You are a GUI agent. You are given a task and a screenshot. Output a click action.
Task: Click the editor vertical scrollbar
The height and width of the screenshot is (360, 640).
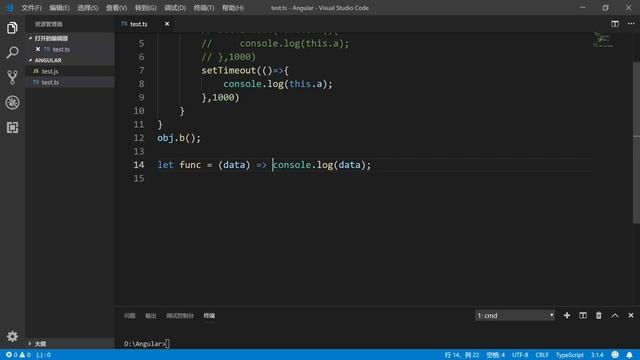[636, 142]
